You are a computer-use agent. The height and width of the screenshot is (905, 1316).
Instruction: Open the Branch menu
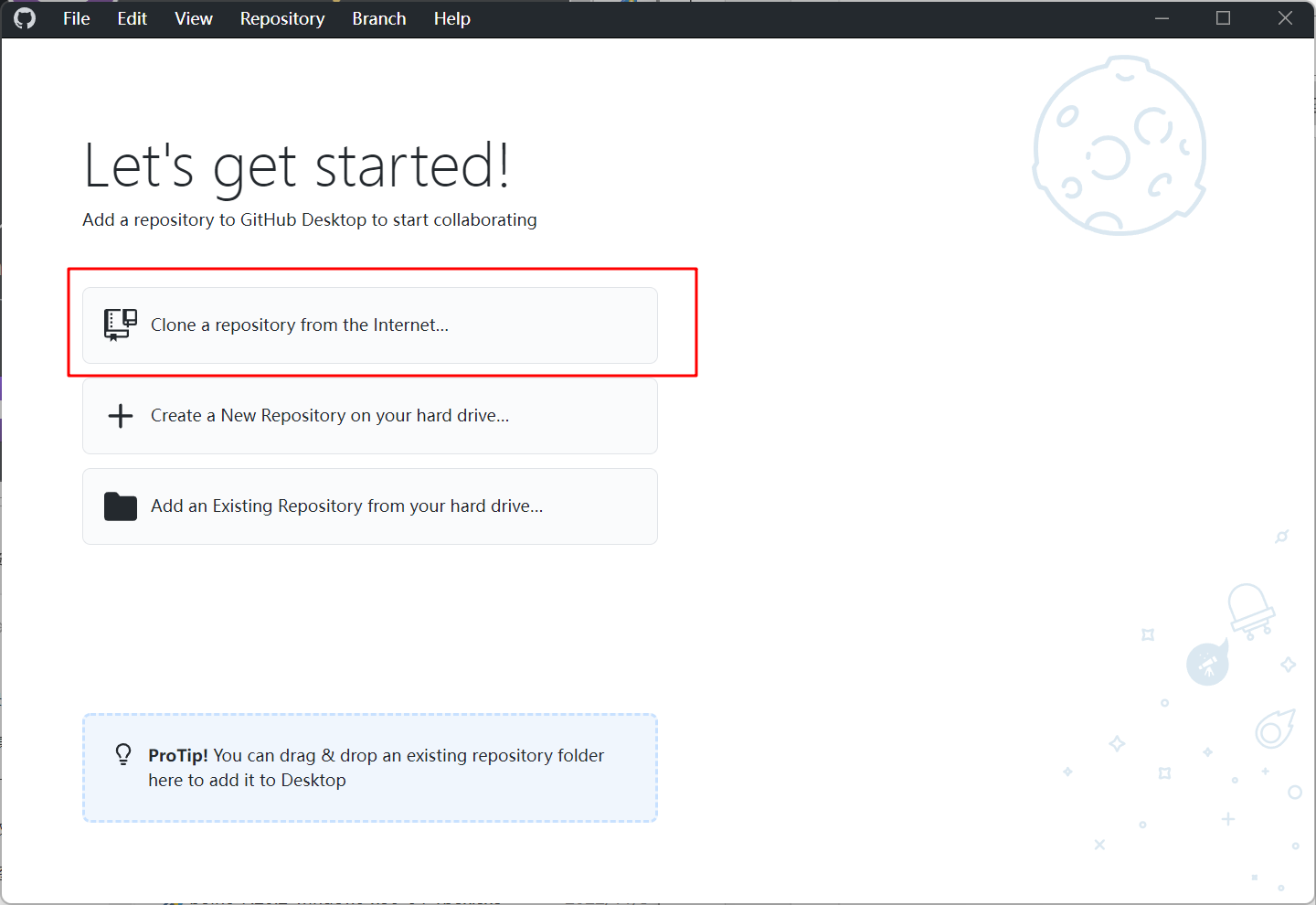coord(378,18)
